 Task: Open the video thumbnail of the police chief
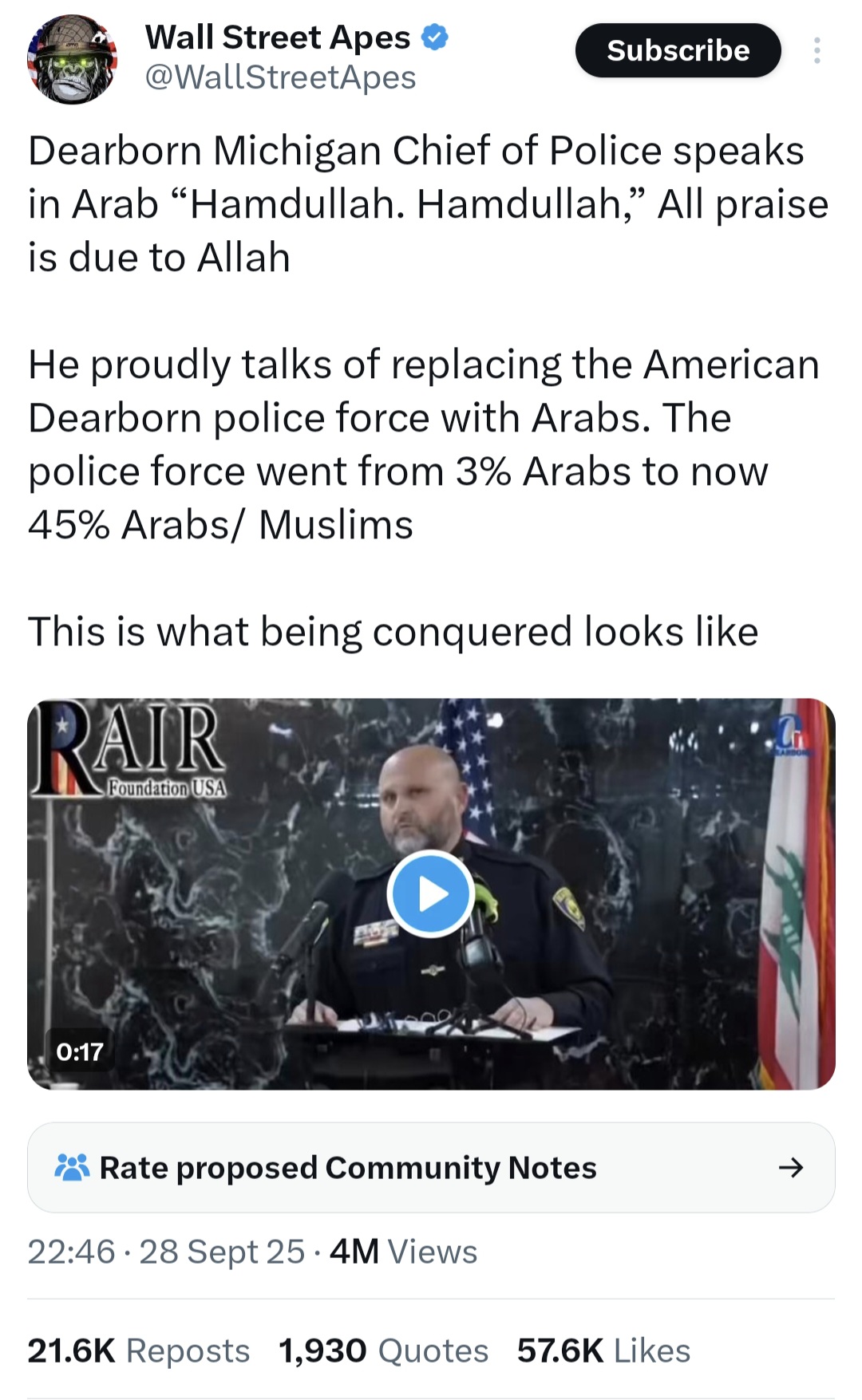(431, 893)
